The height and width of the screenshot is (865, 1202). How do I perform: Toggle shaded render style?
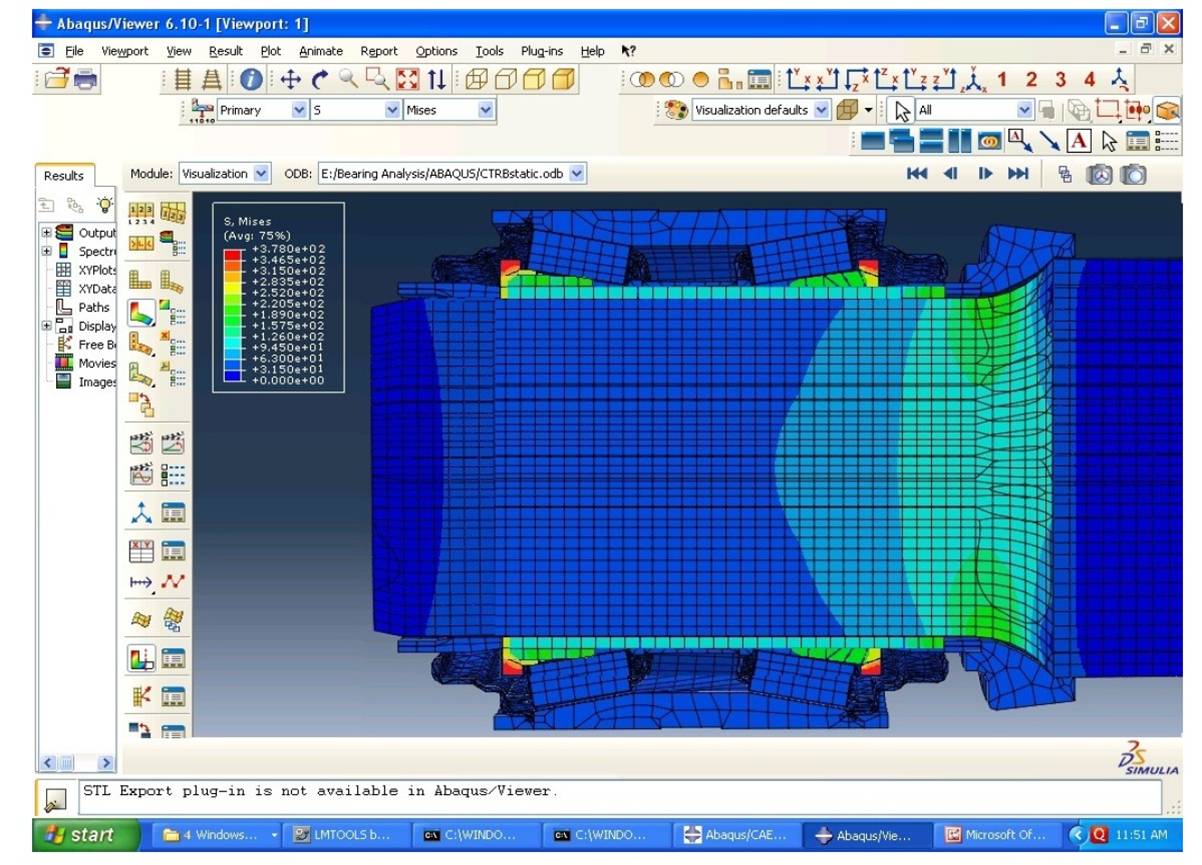click(565, 79)
